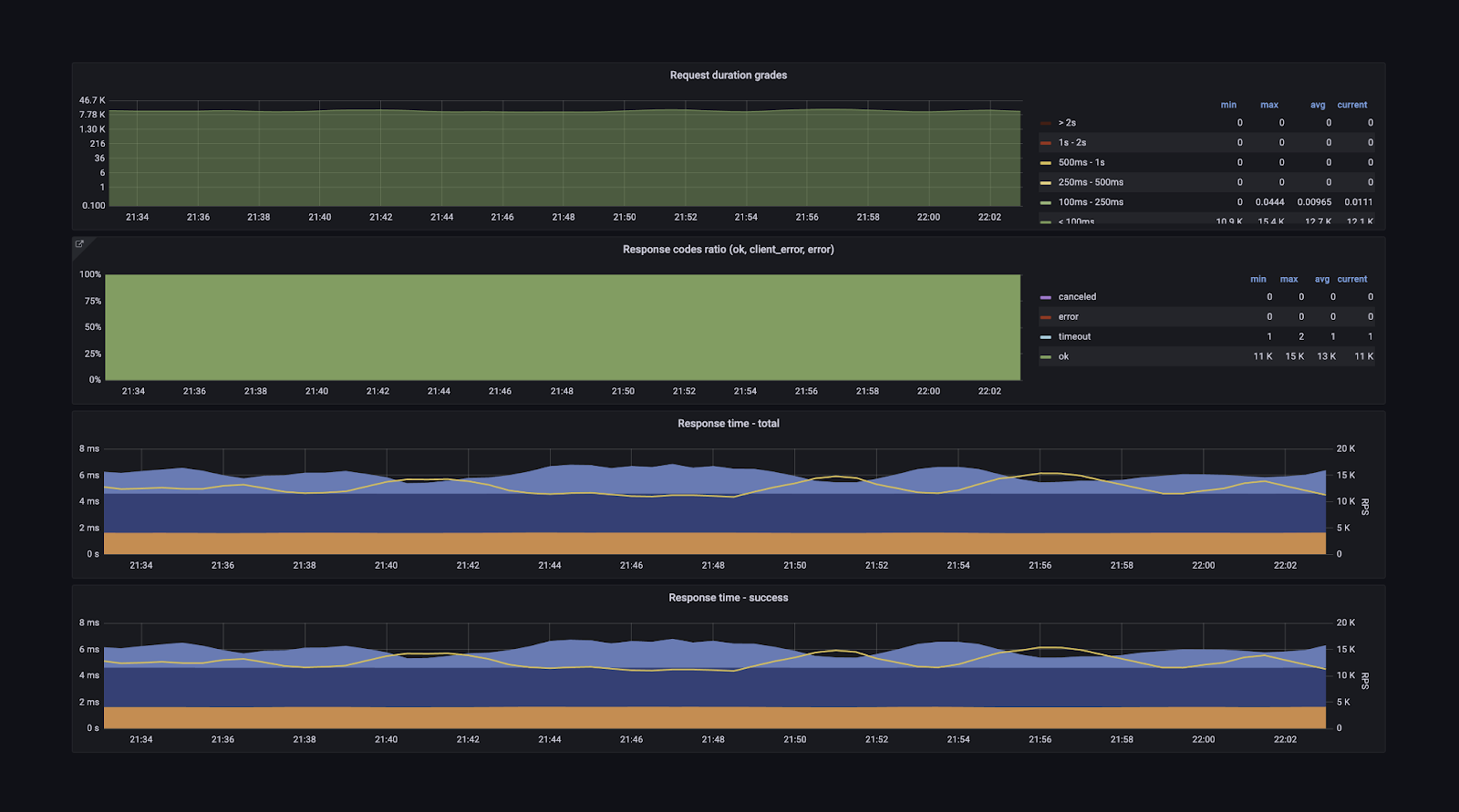Open the link icon on Response codes ratio panel

point(79,244)
